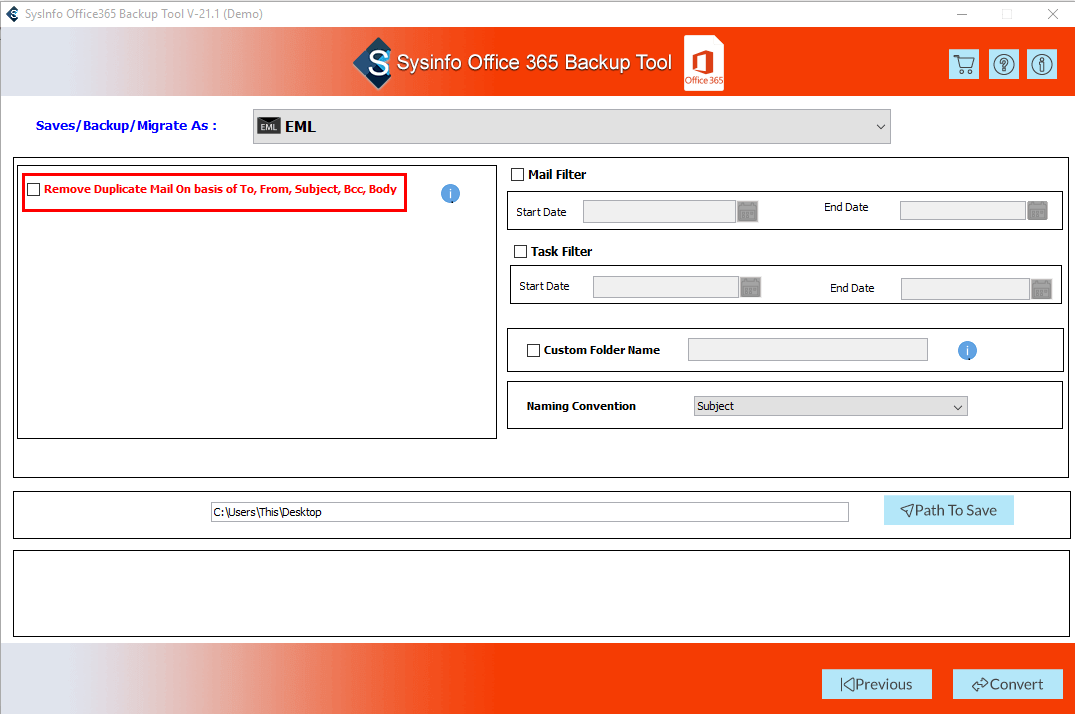
Task: Click the about info icon in header
Action: (1042, 65)
